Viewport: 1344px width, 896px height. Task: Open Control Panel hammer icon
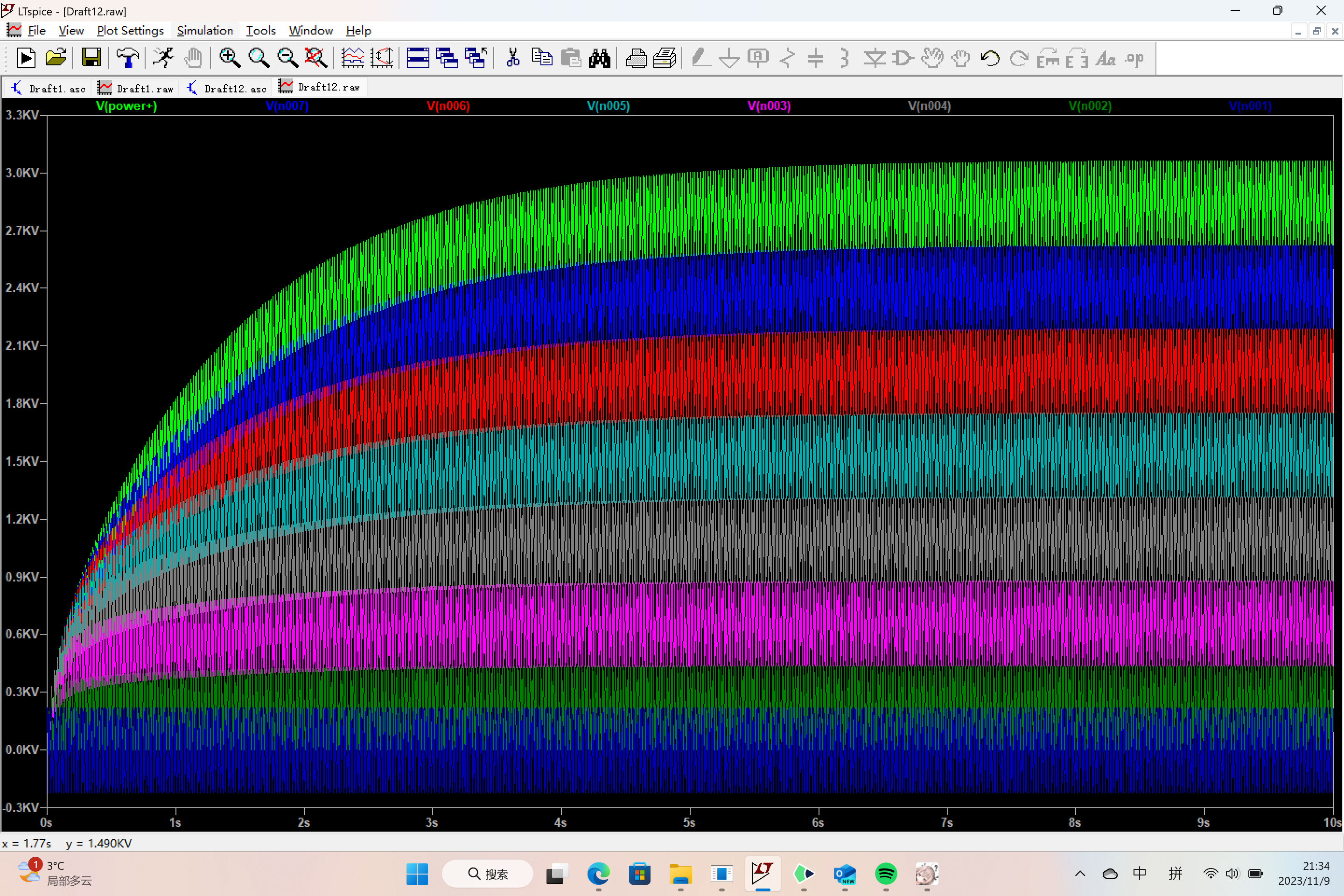click(x=127, y=58)
